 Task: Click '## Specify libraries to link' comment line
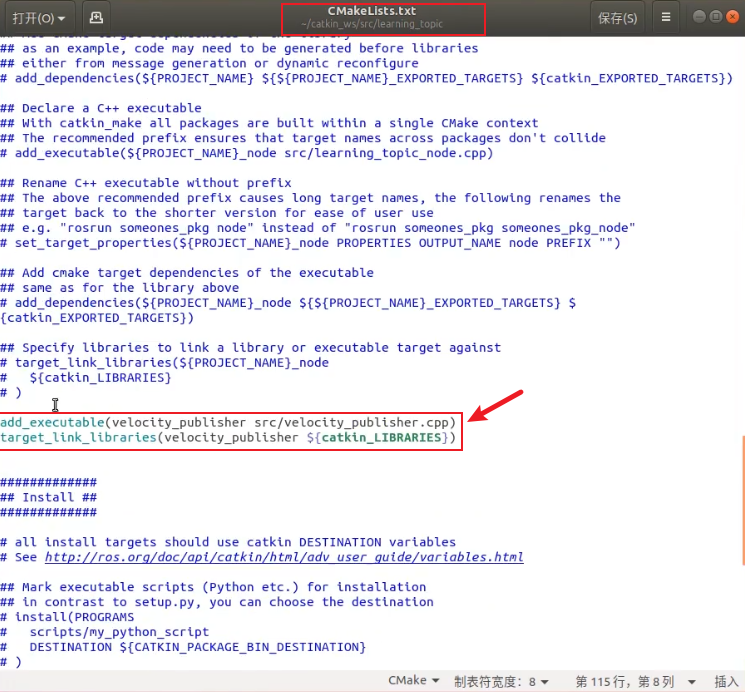pos(250,347)
